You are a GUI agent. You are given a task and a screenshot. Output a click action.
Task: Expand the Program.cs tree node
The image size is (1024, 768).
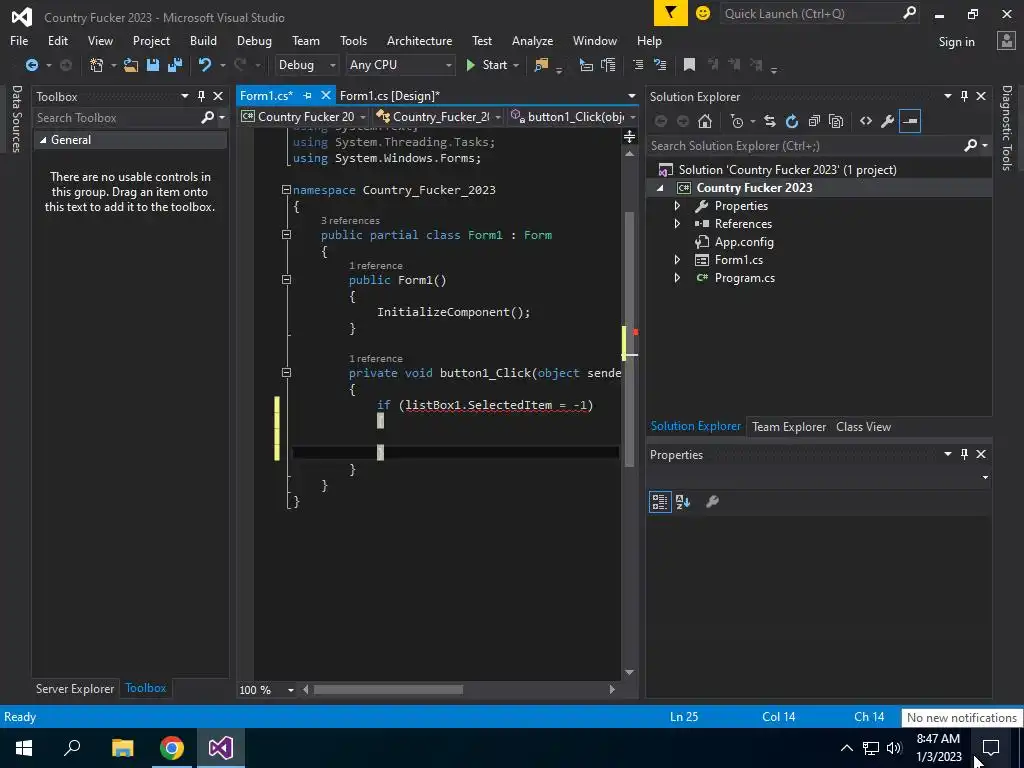click(x=677, y=278)
